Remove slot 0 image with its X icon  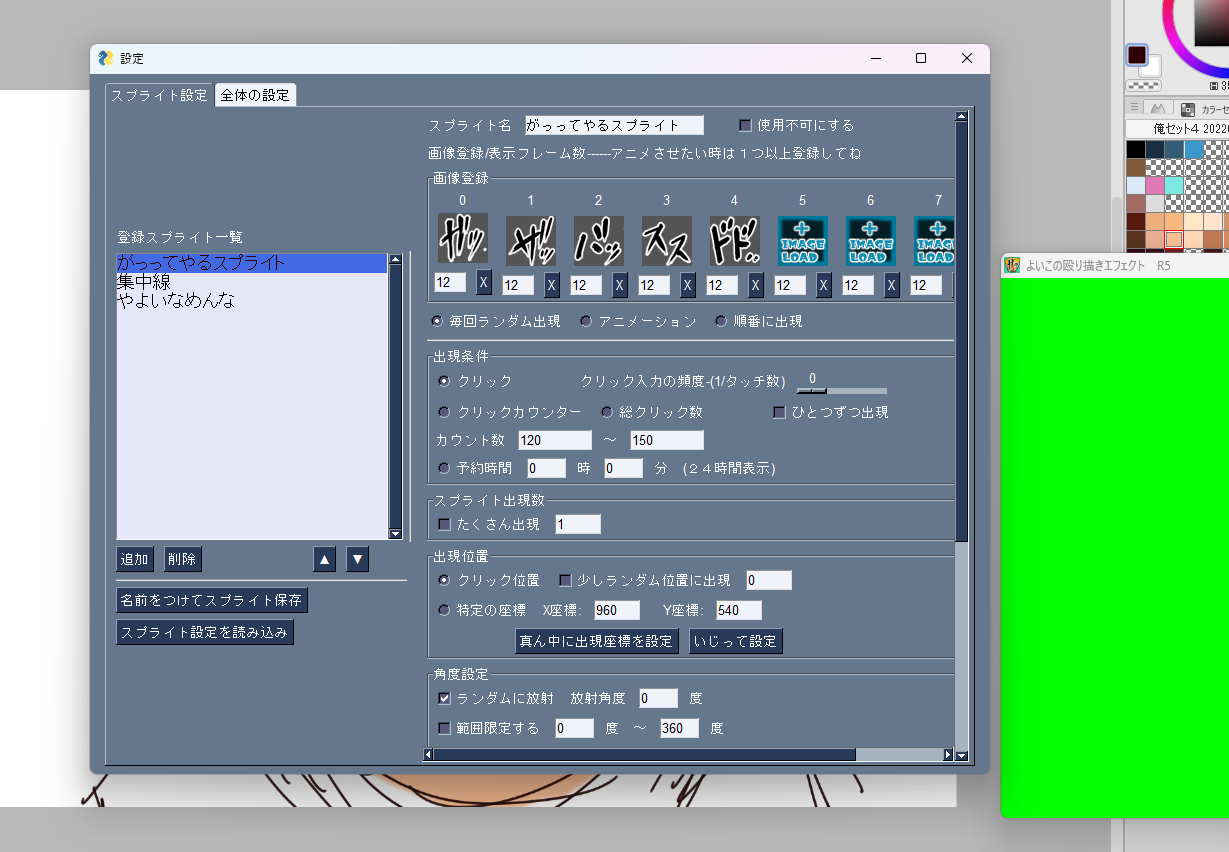click(x=484, y=284)
